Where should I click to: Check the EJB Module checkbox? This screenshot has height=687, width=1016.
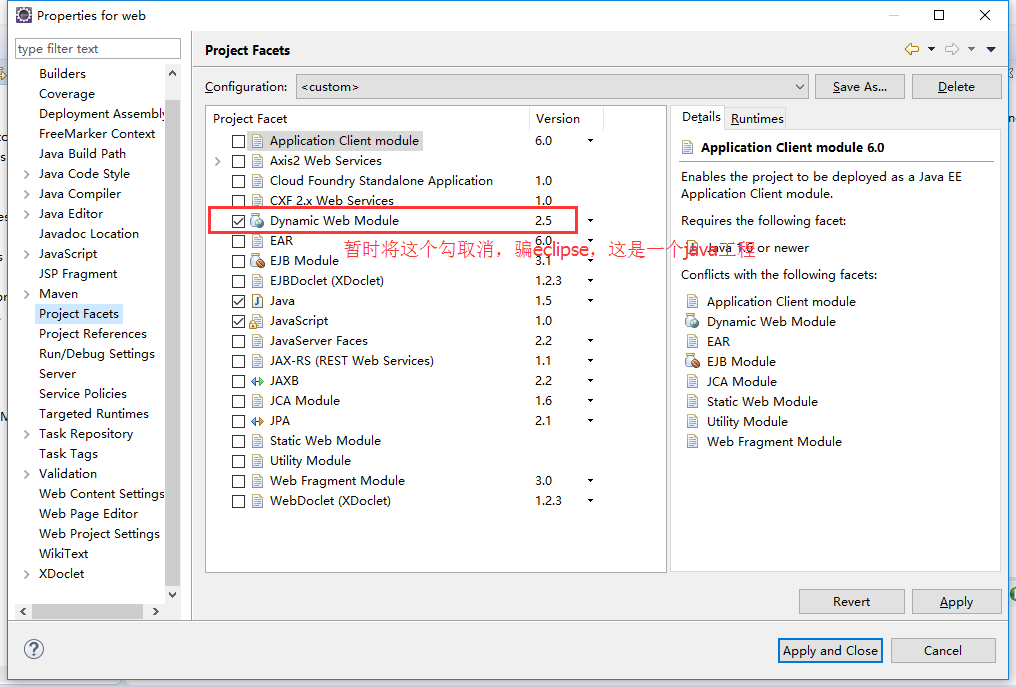coord(238,261)
